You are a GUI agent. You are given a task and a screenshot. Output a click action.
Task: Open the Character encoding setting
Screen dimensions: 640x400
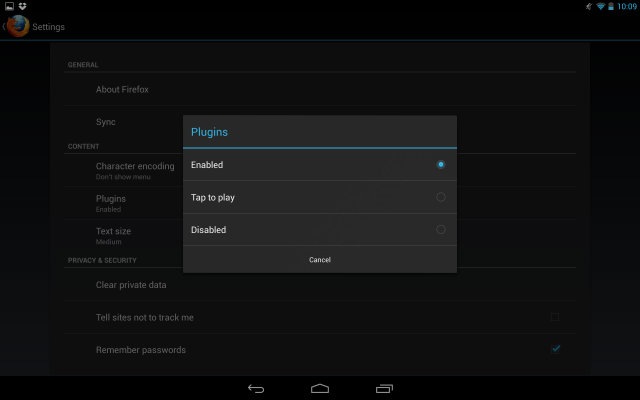tap(135, 169)
